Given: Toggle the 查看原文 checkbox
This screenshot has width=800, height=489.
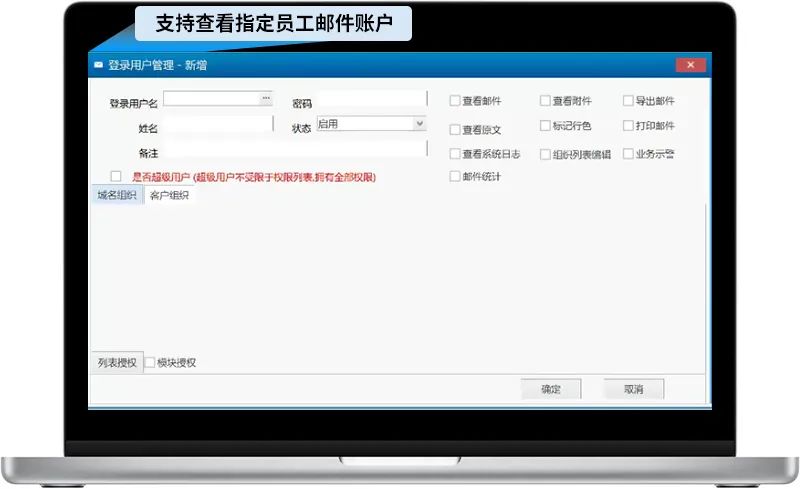Looking at the screenshot, I should 455,129.
